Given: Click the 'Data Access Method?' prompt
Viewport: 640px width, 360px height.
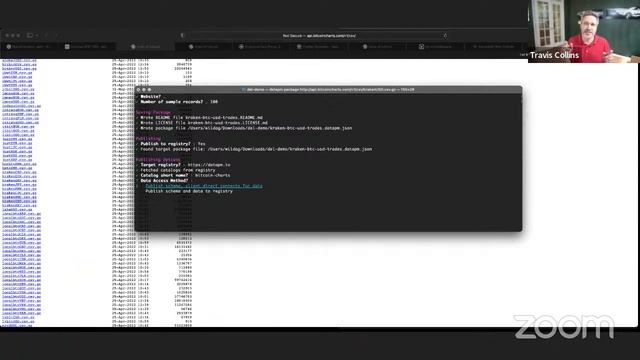Looking at the screenshot, I should pos(164,180).
